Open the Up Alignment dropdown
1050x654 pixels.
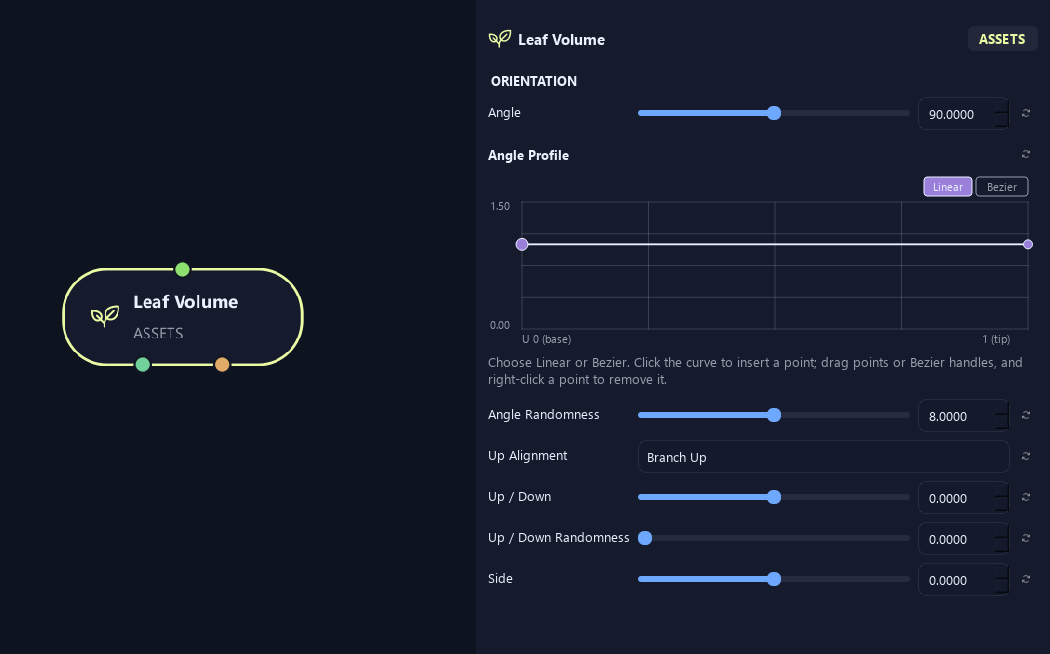[823, 457]
